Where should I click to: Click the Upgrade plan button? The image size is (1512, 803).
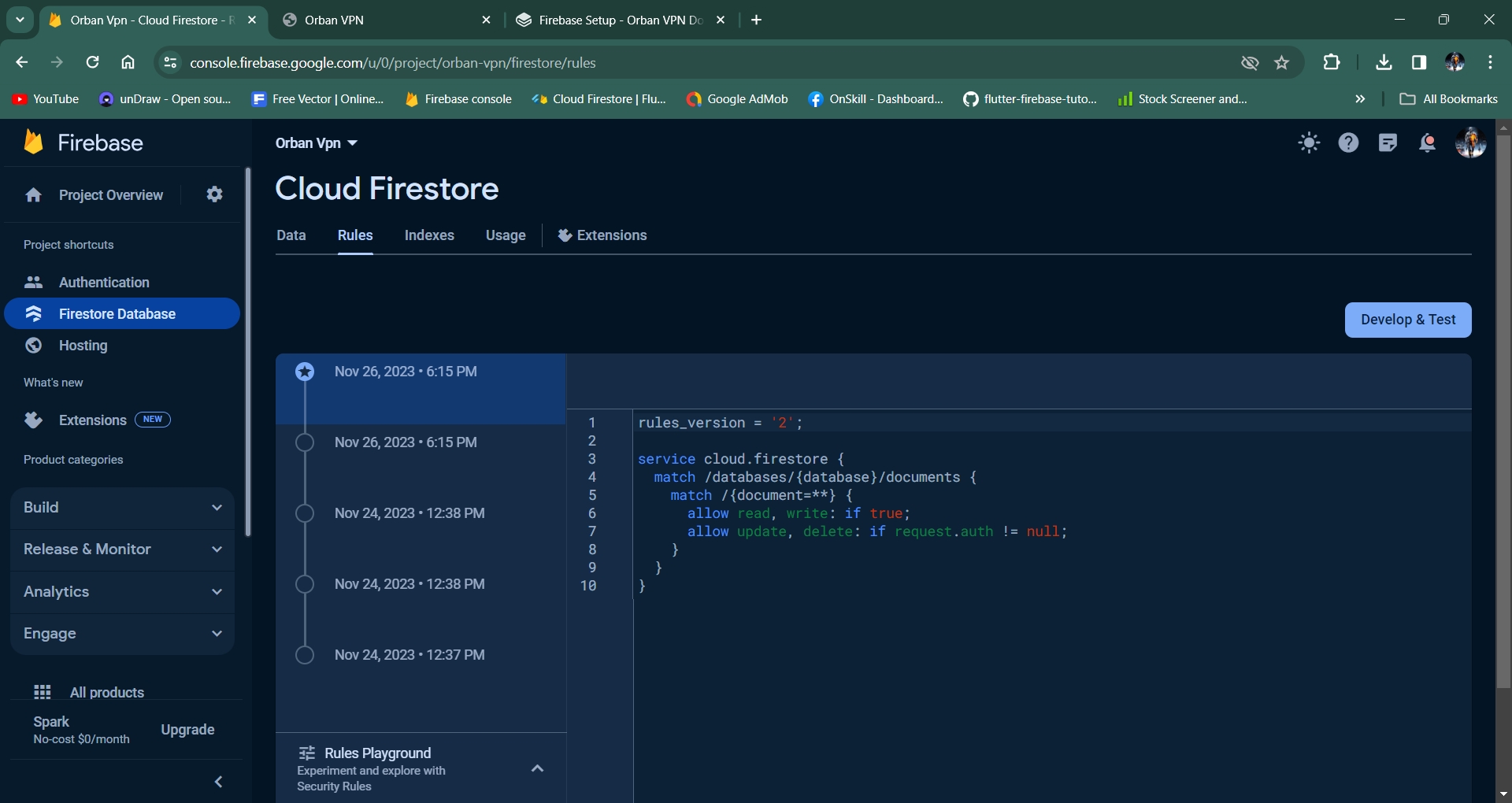187,730
